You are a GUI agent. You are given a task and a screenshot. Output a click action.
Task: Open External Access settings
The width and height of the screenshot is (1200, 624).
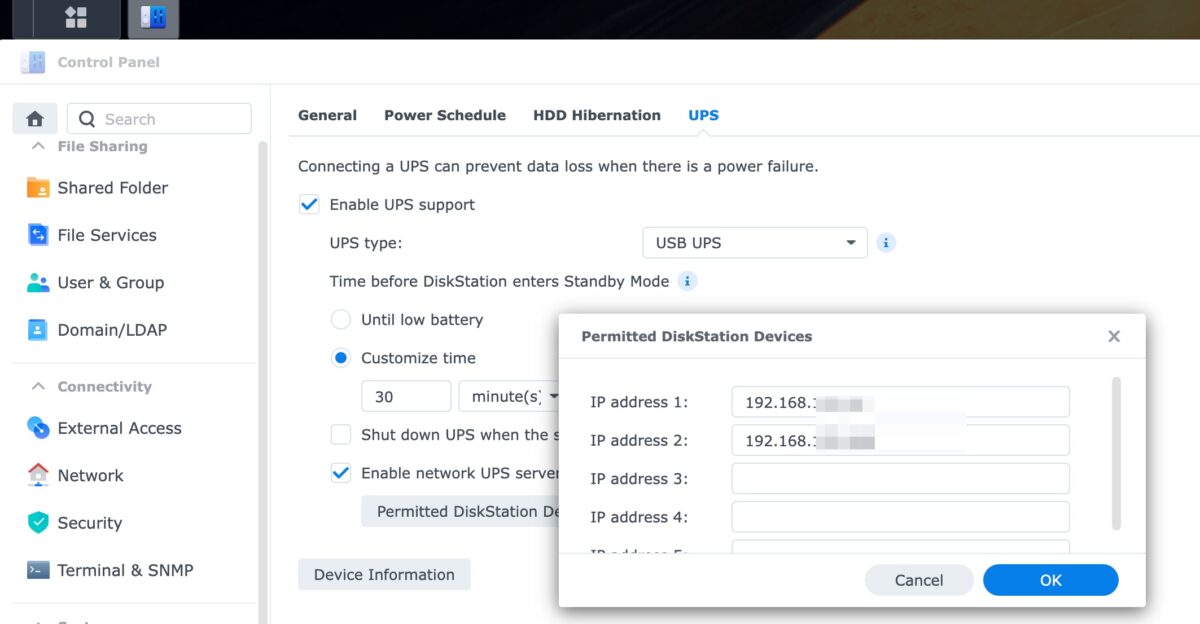pos(119,428)
